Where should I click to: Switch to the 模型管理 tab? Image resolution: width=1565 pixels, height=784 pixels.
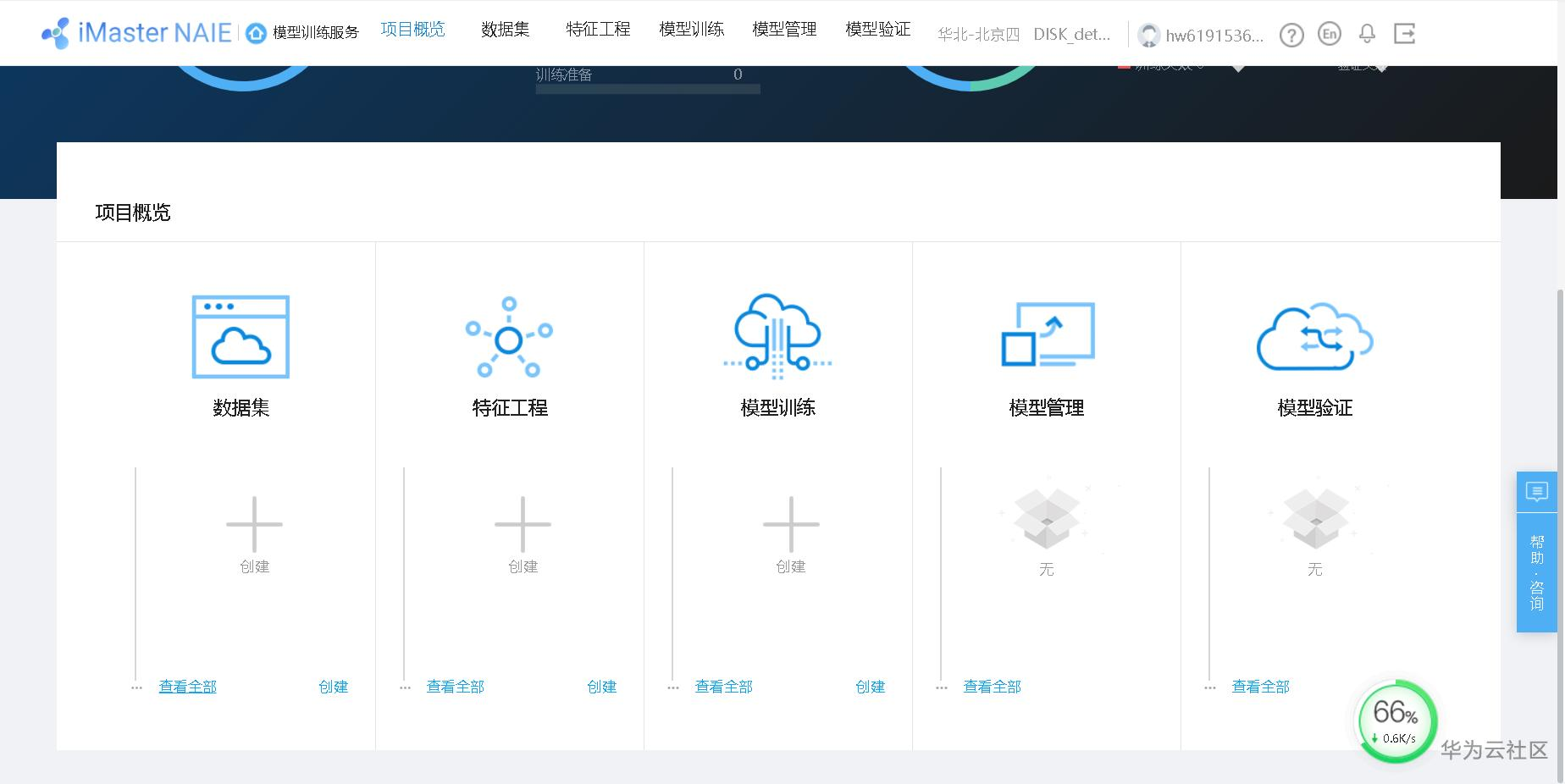pos(784,30)
